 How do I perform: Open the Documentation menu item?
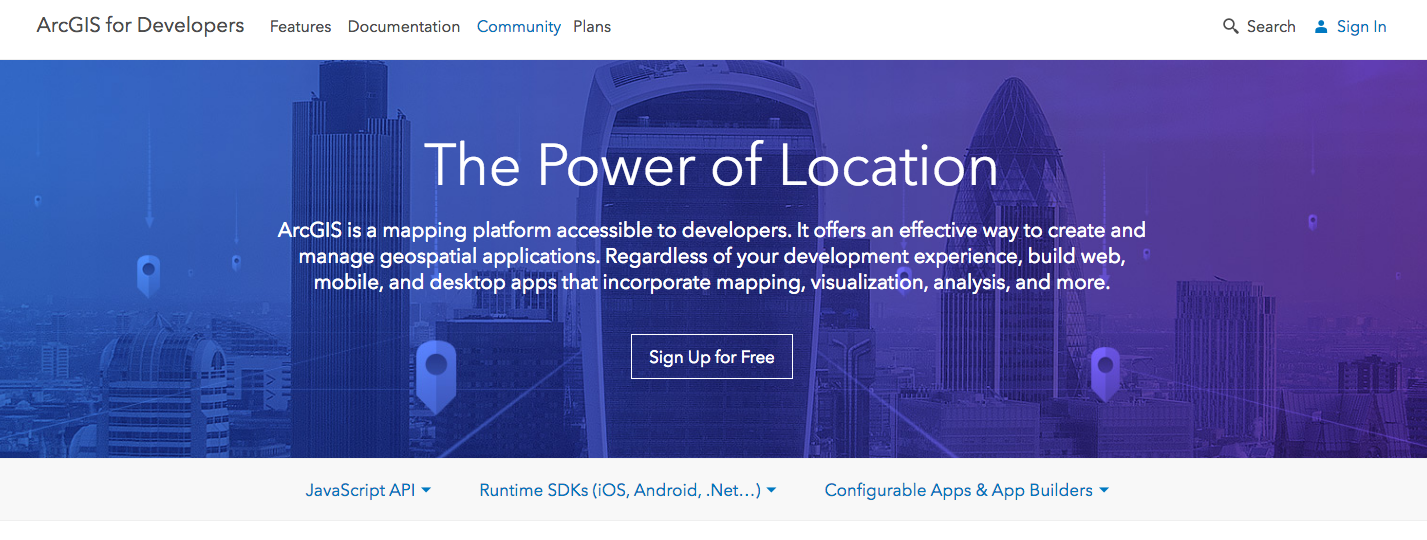click(404, 27)
